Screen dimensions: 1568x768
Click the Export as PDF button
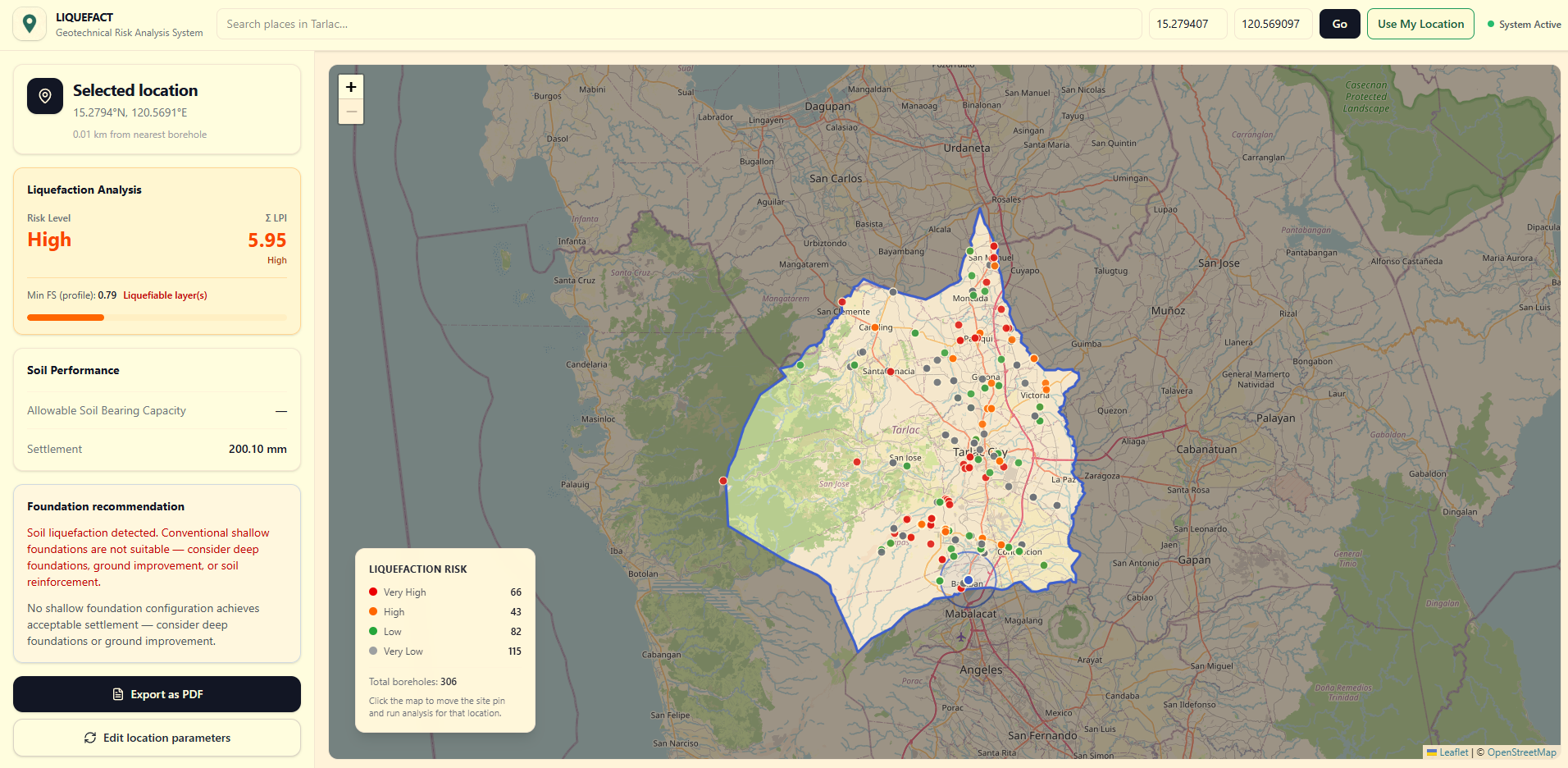coord(157,694)
